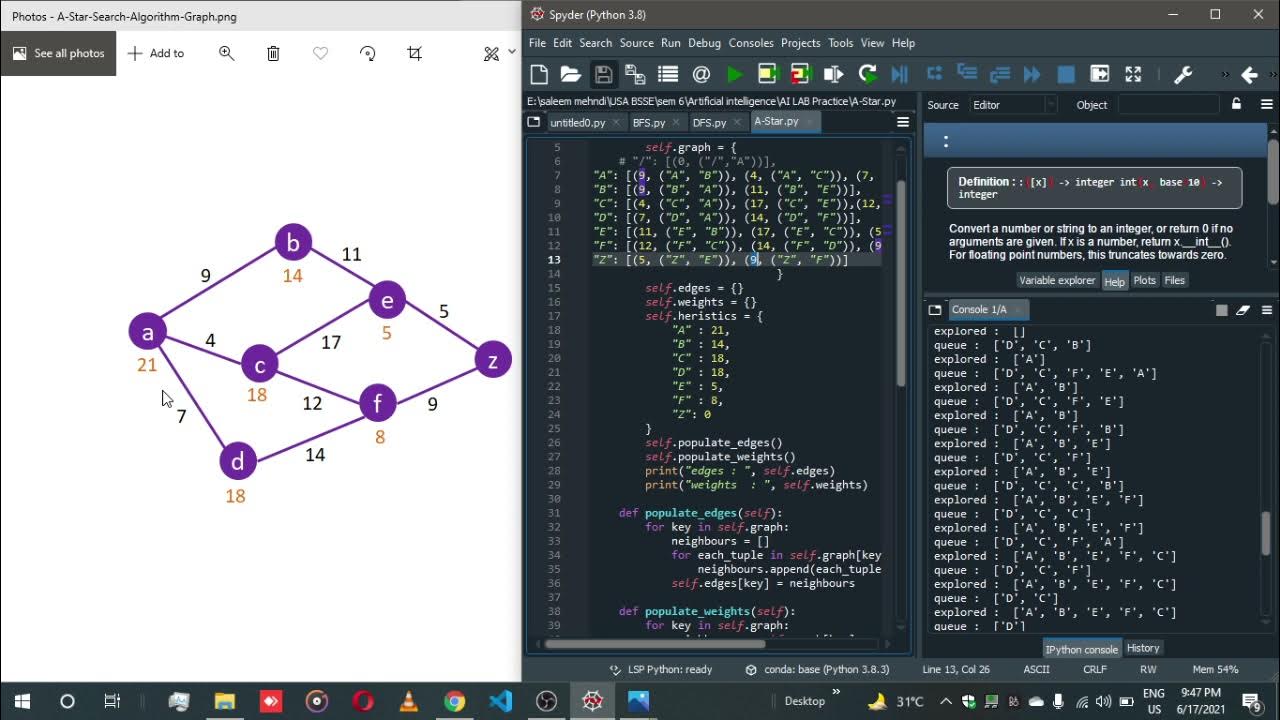Start debugging with the debug file icon
Screen dimensions: 1280x720
899,74
